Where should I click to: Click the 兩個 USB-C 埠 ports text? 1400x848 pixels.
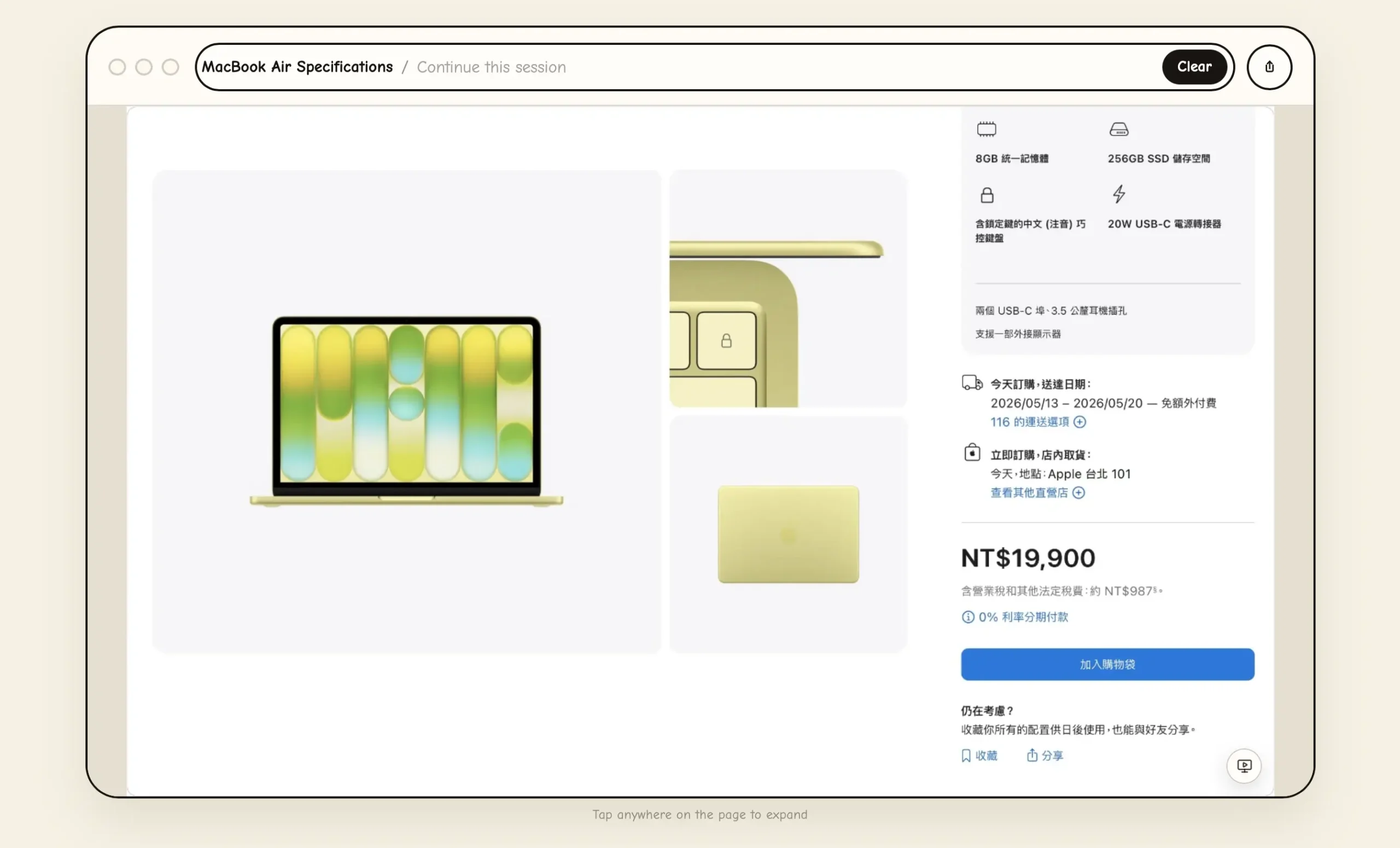coord(1051,311)
